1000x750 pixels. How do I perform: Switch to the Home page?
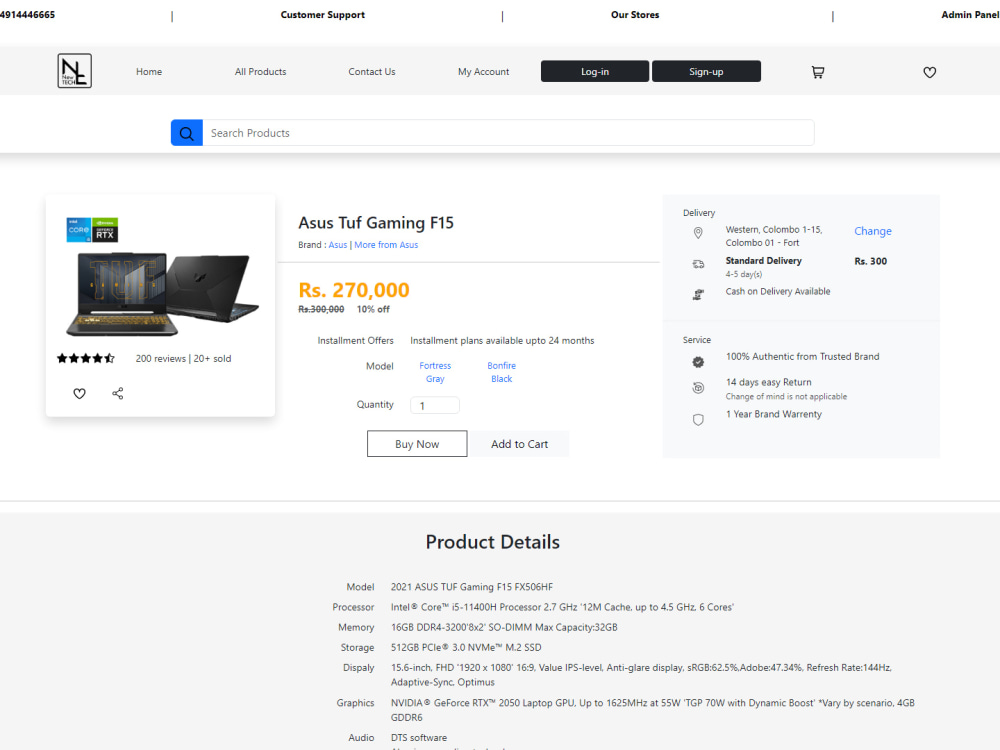(x=148, y=71)
